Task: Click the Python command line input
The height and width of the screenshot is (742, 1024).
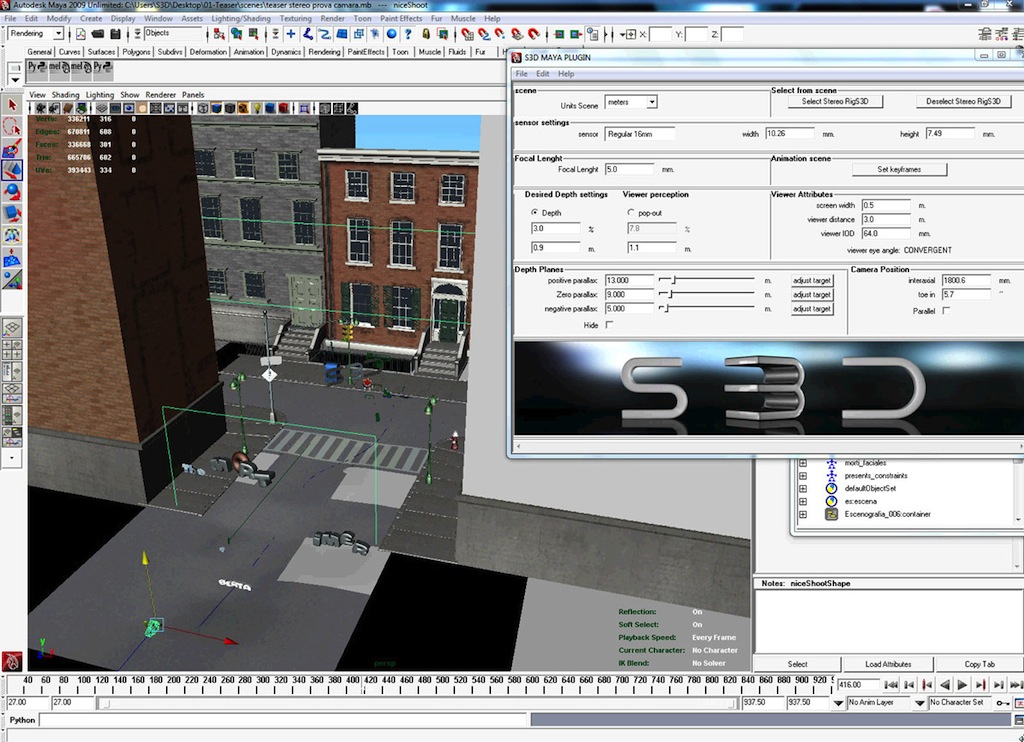Action: 283,720
